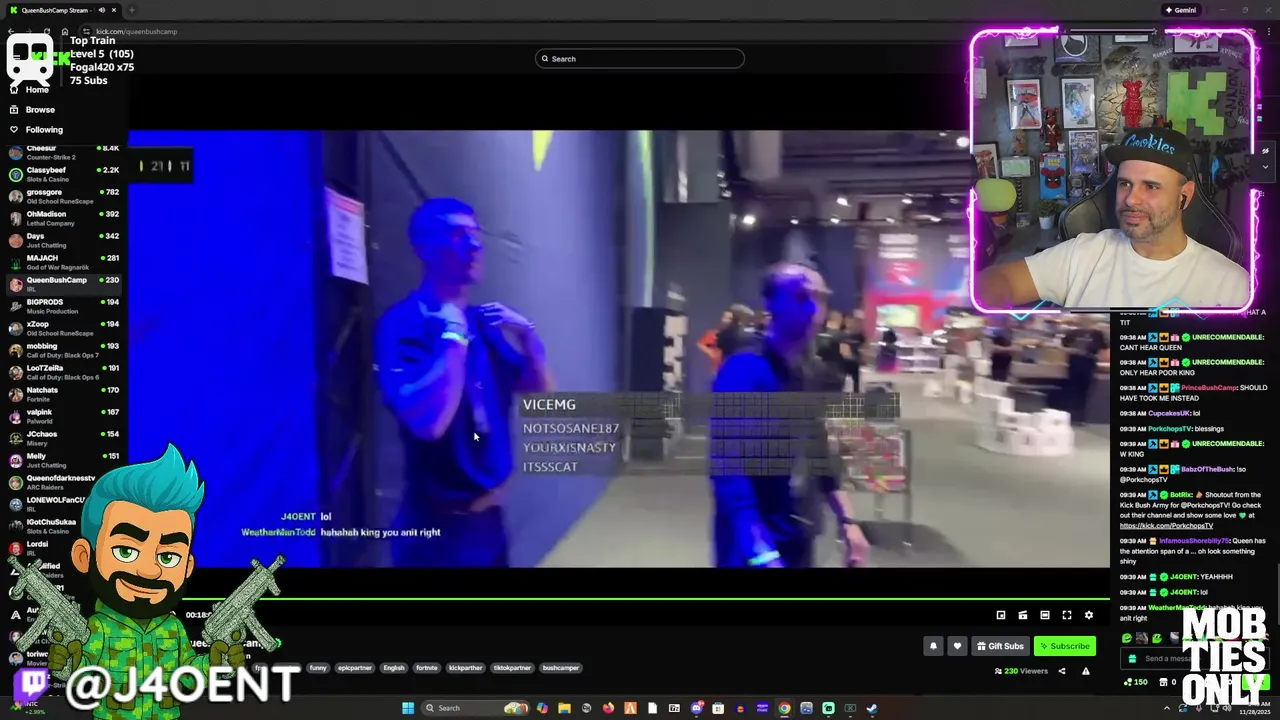1280x720 pixels.
Task: Open Natchats channel in sidebar
Action: click(63, 394)
